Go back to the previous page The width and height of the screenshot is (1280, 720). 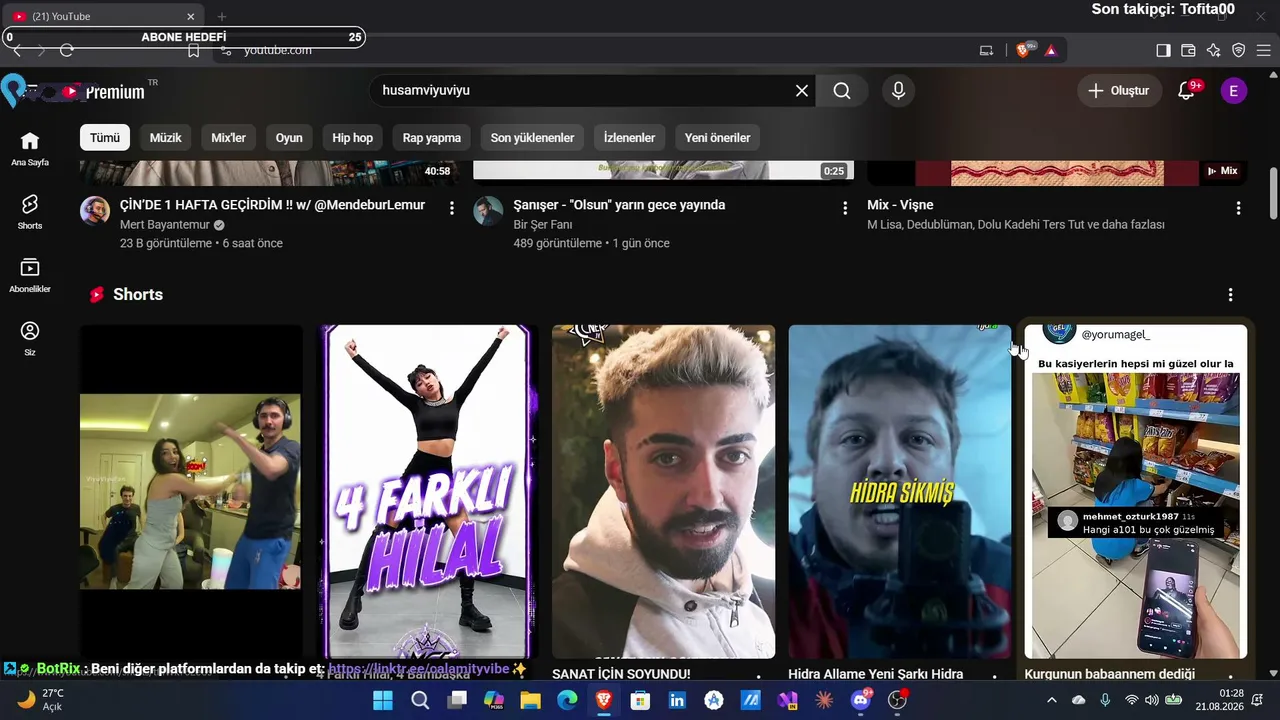pyautogui.click(x=17, y=50)
